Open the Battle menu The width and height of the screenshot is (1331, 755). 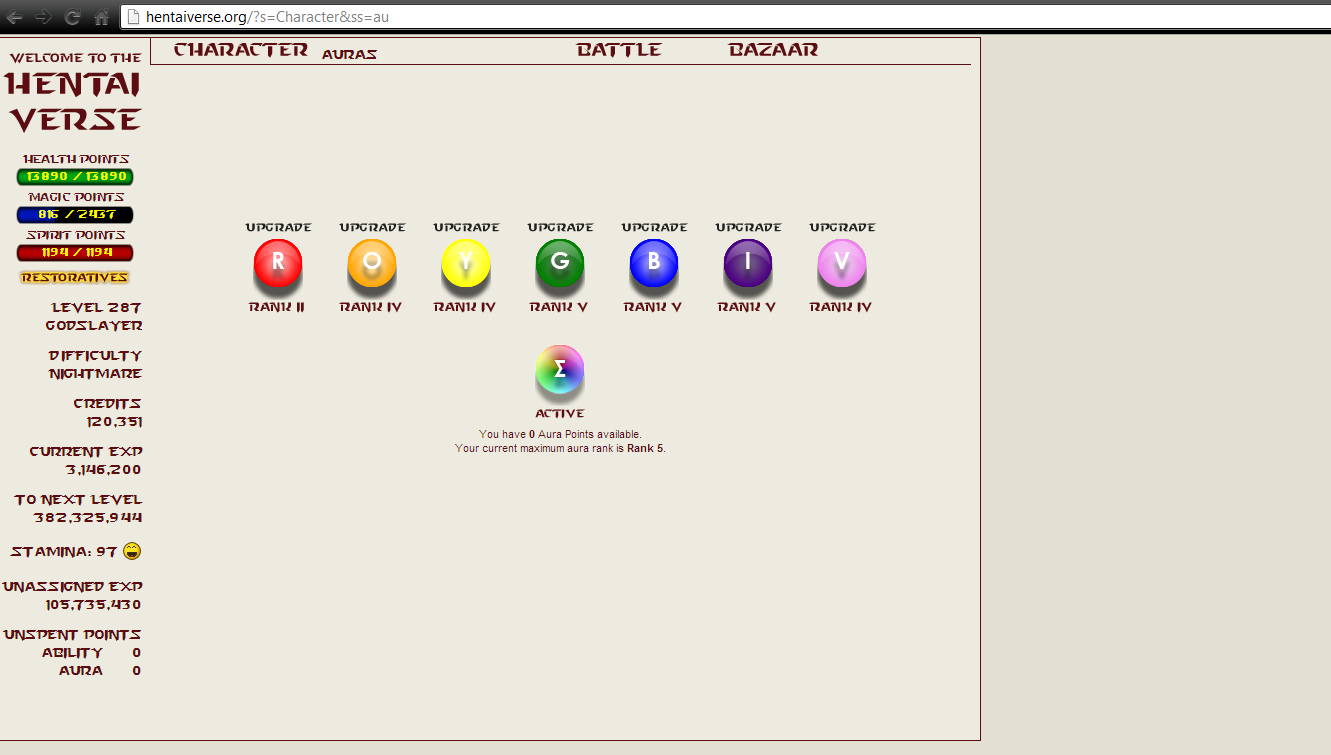tap(619, 50)
